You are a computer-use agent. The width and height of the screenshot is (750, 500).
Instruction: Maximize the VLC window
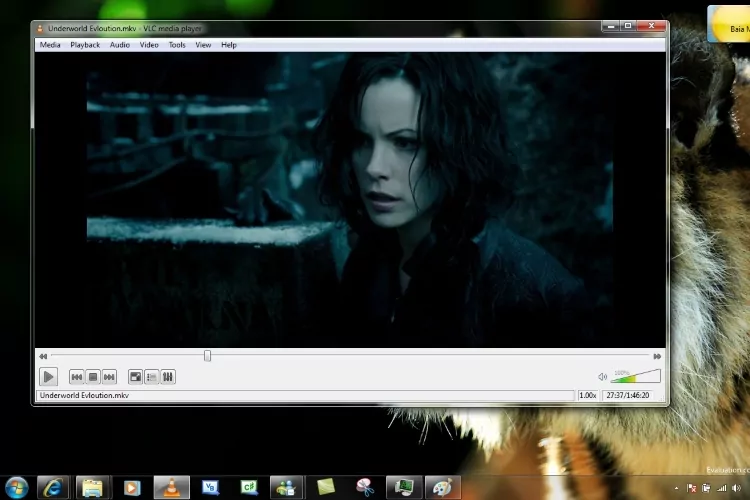click(628, 26)
